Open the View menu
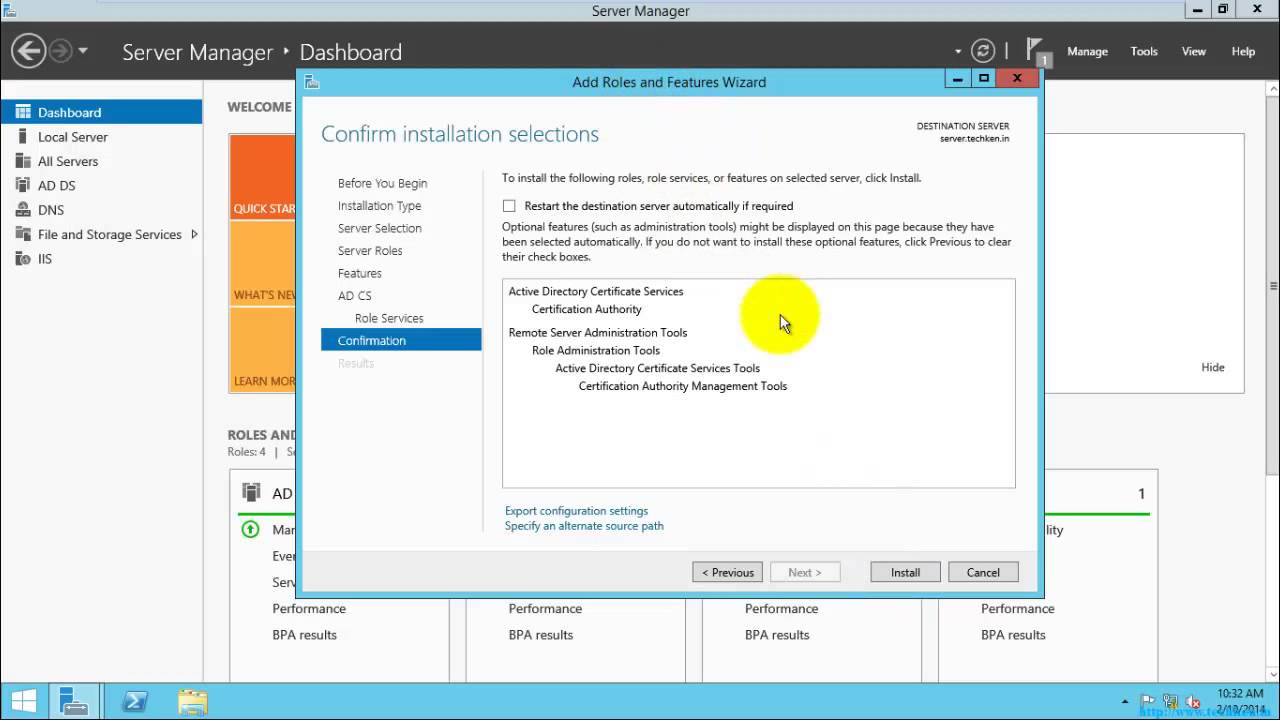The image size is (1280, 720). (x=1194, y=51)
